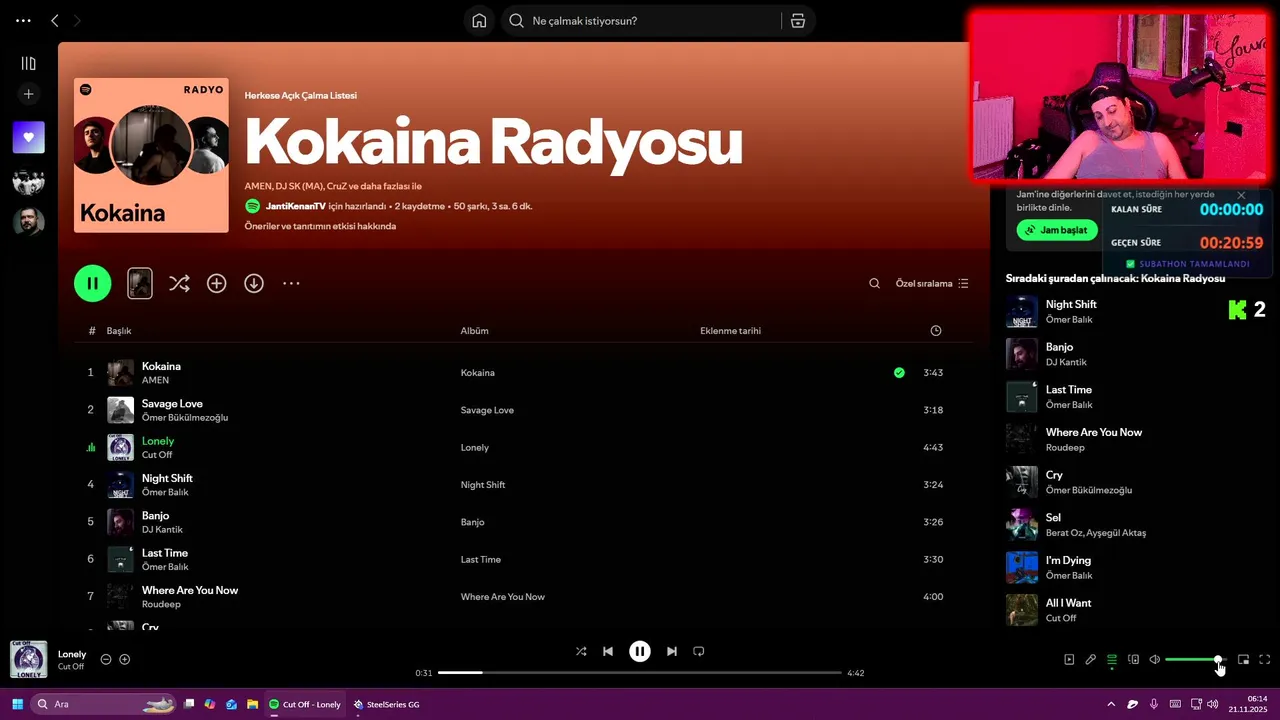Open the Özel sıralama sort dropdown
The image size is (1280, 720).
click(x=932, y=283)
